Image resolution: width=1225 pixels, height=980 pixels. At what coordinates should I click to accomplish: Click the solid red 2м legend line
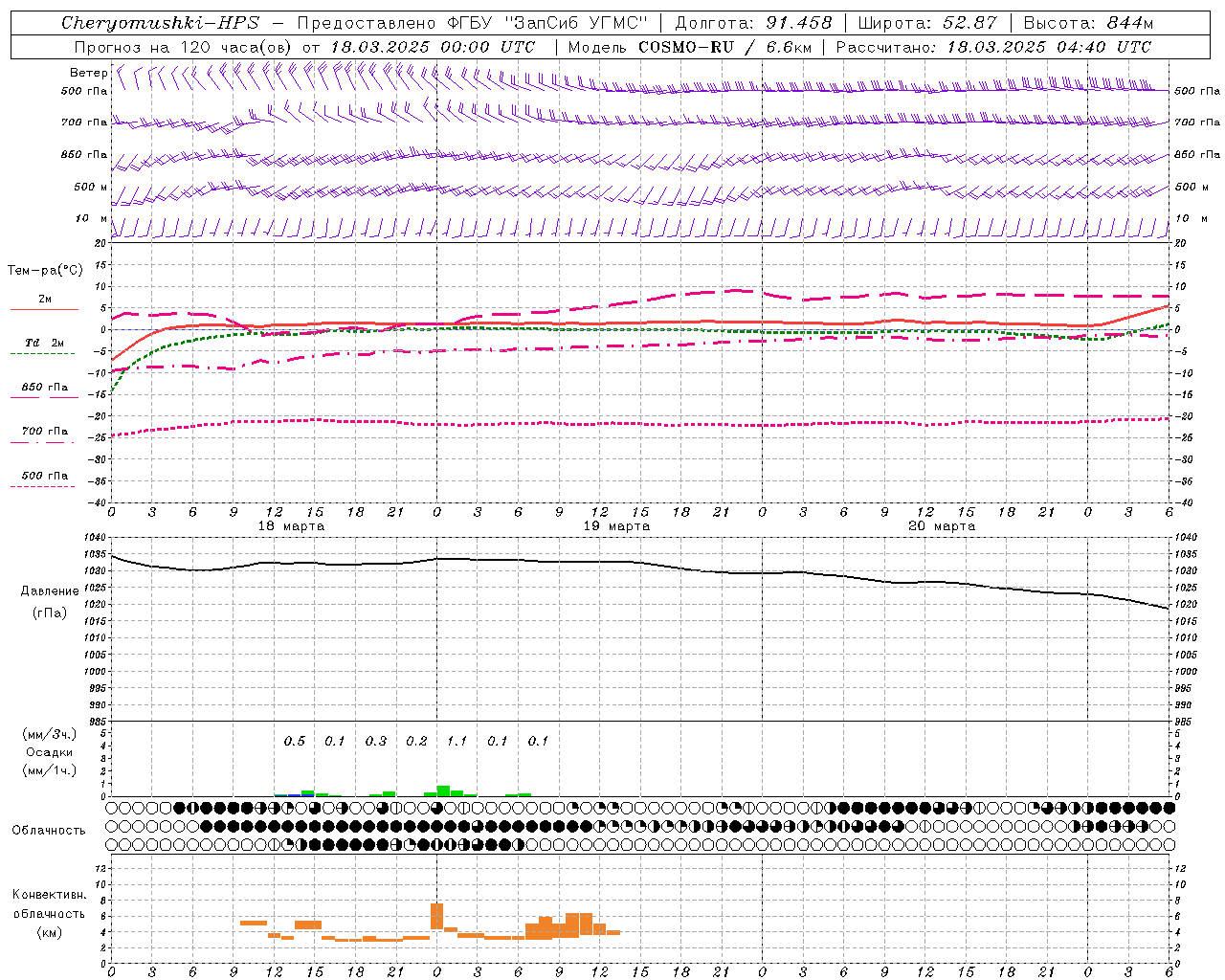(x=44, y=309)
